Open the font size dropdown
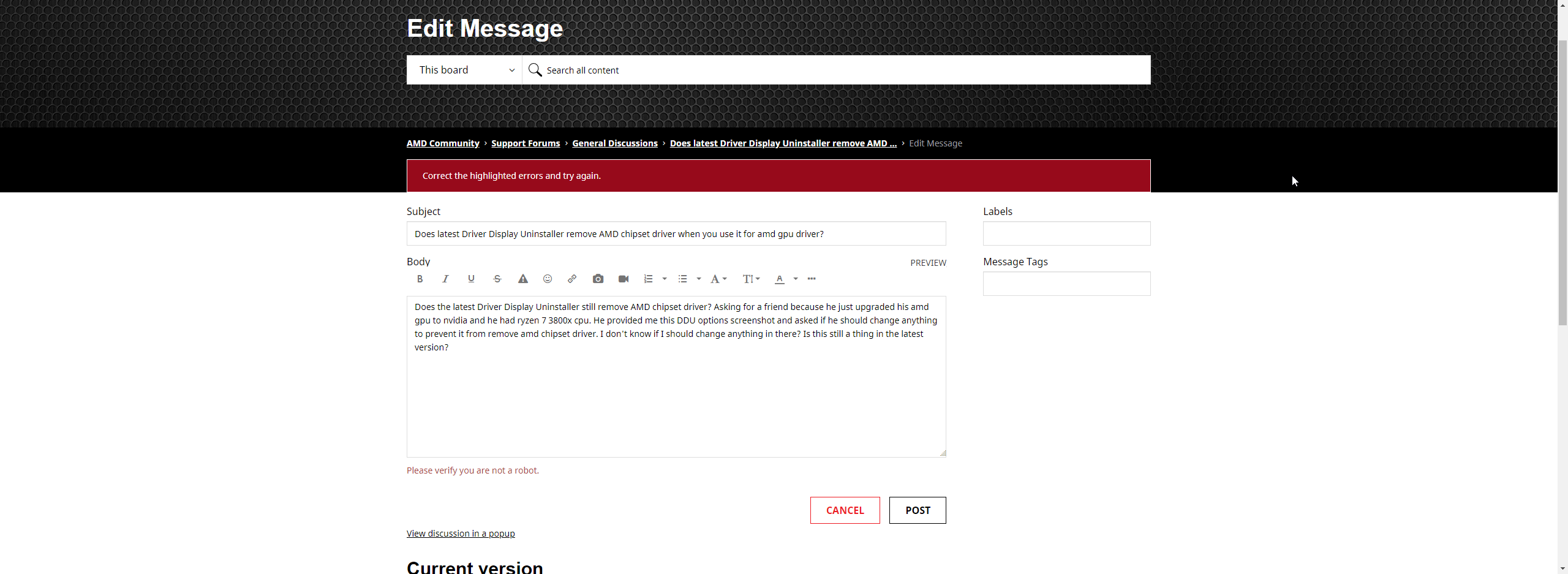 pos(751,279)
